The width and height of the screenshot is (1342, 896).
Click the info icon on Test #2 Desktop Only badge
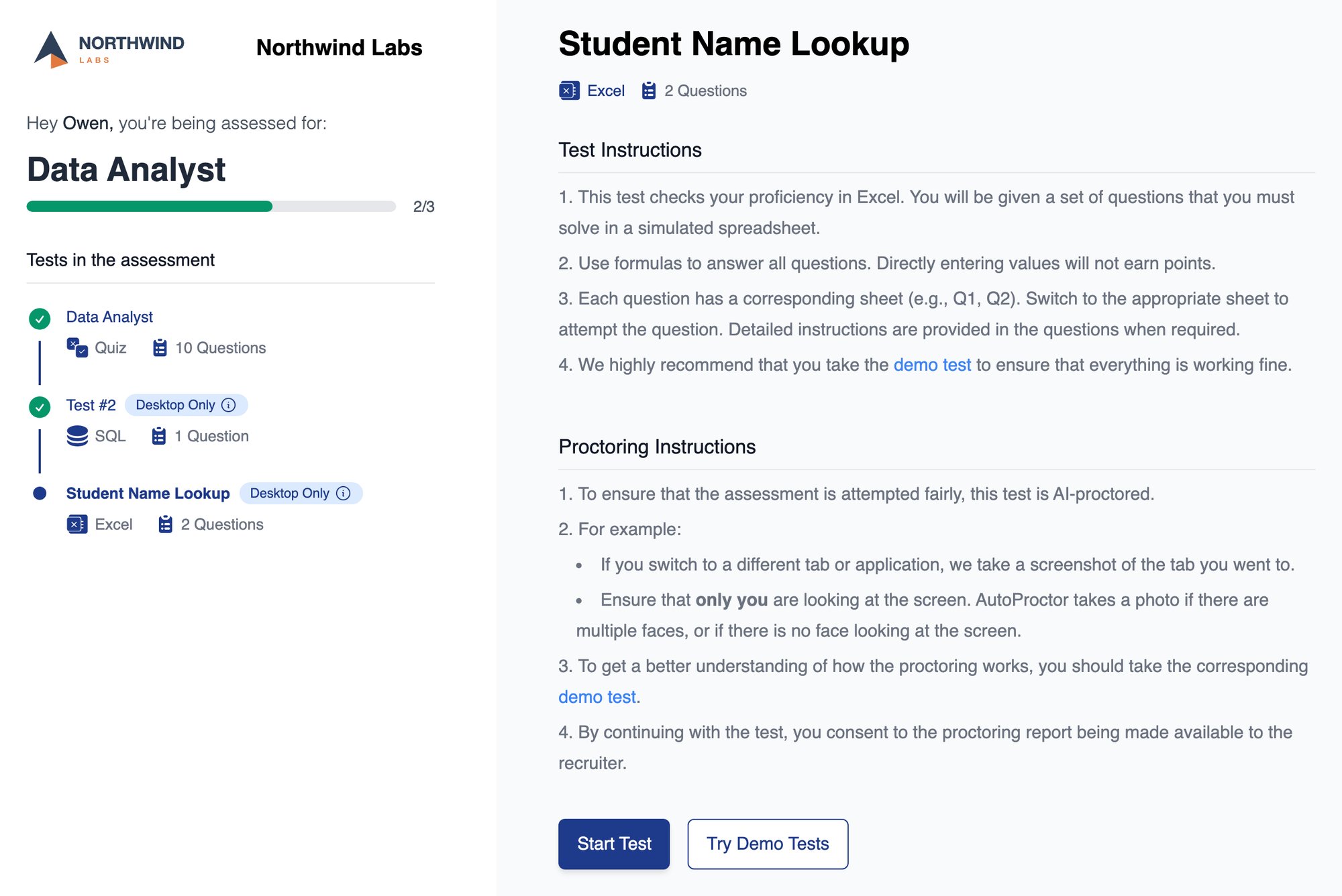point(229,405)
